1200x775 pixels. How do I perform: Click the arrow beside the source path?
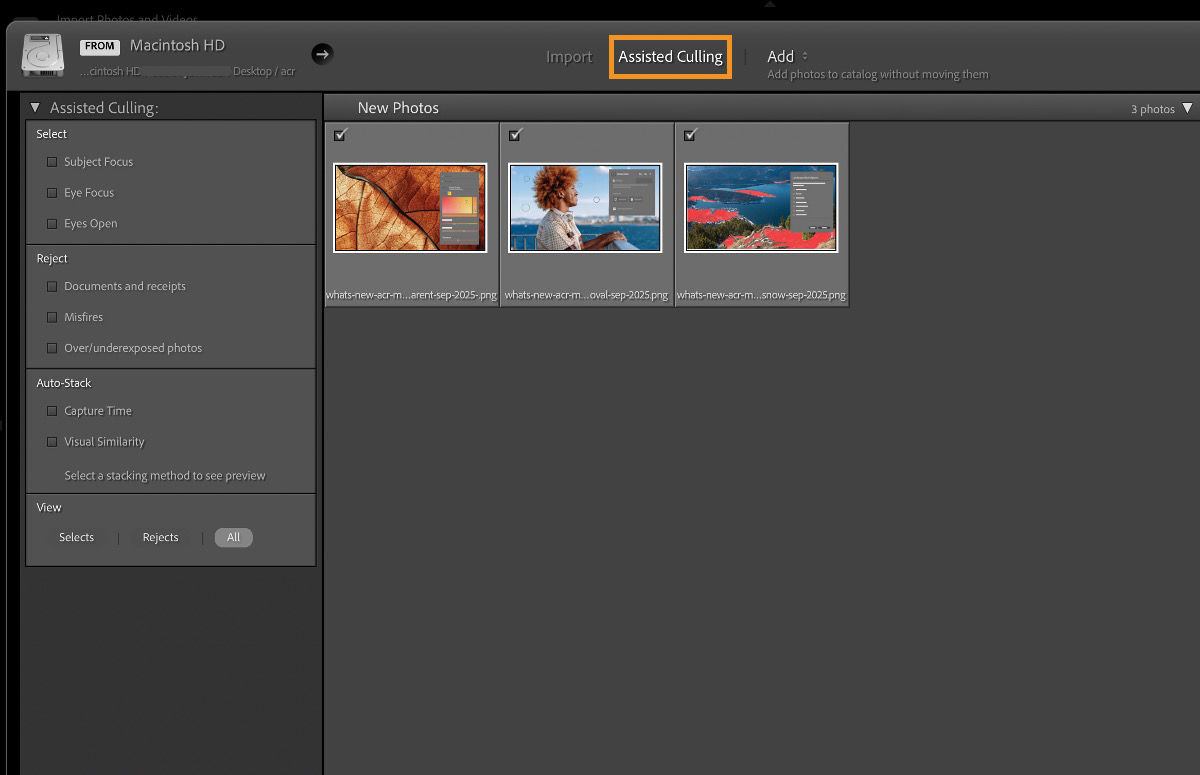pos(322,54)
